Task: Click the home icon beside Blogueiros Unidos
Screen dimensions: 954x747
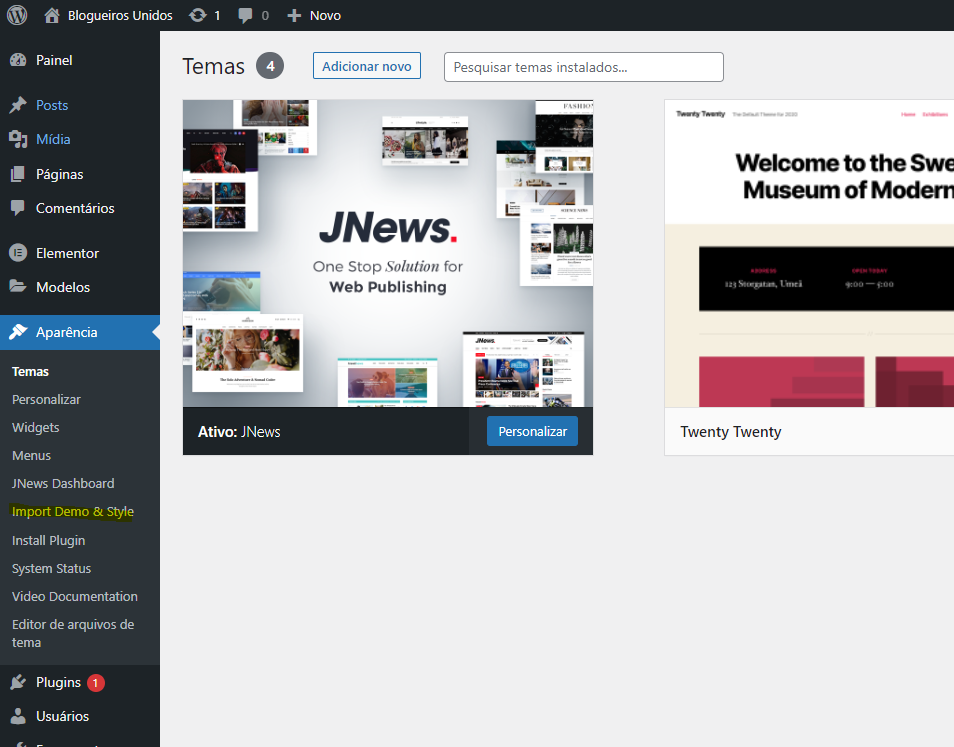Action: click(x=52, y=15)
